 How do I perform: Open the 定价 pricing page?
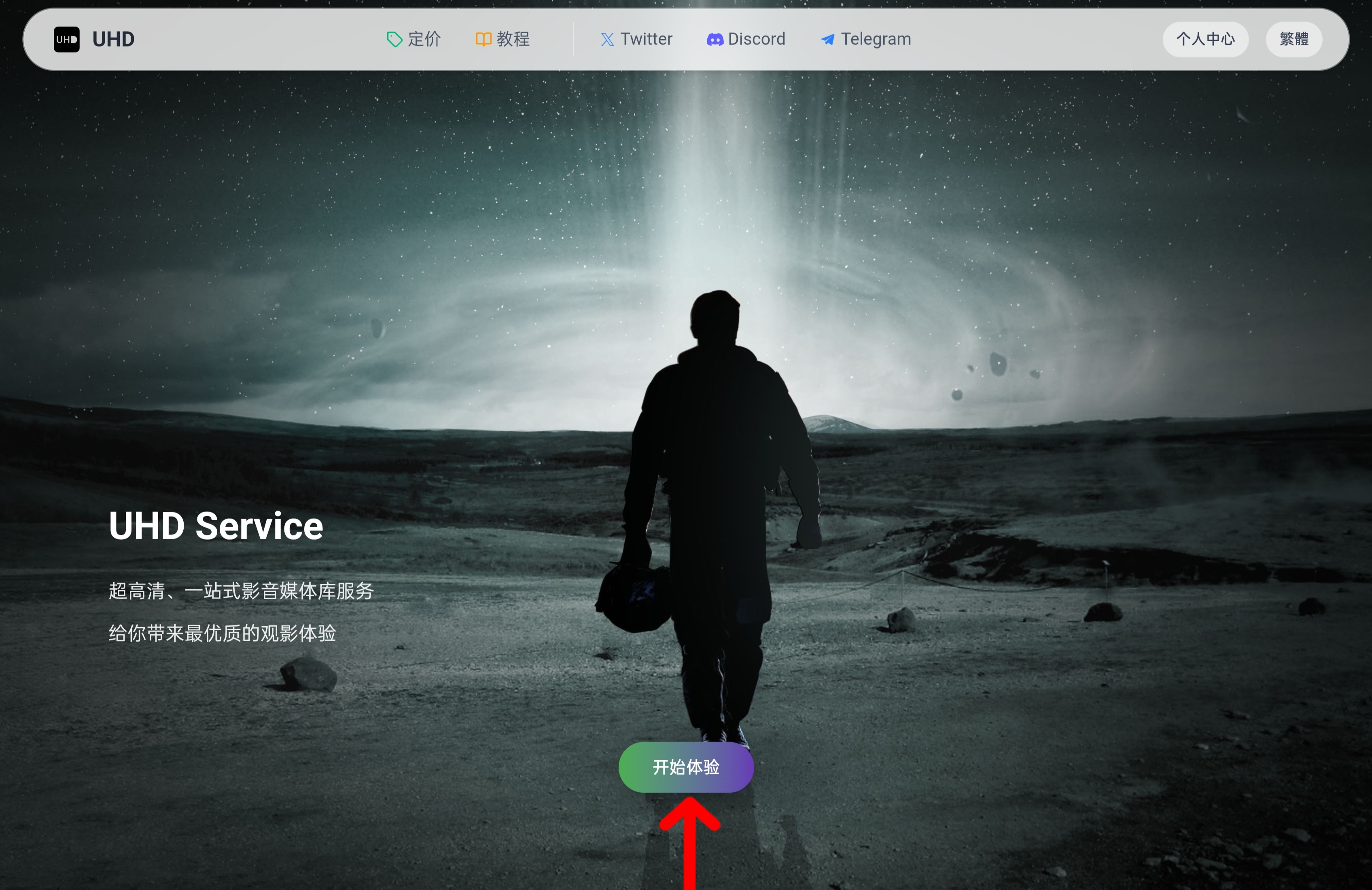424,39
